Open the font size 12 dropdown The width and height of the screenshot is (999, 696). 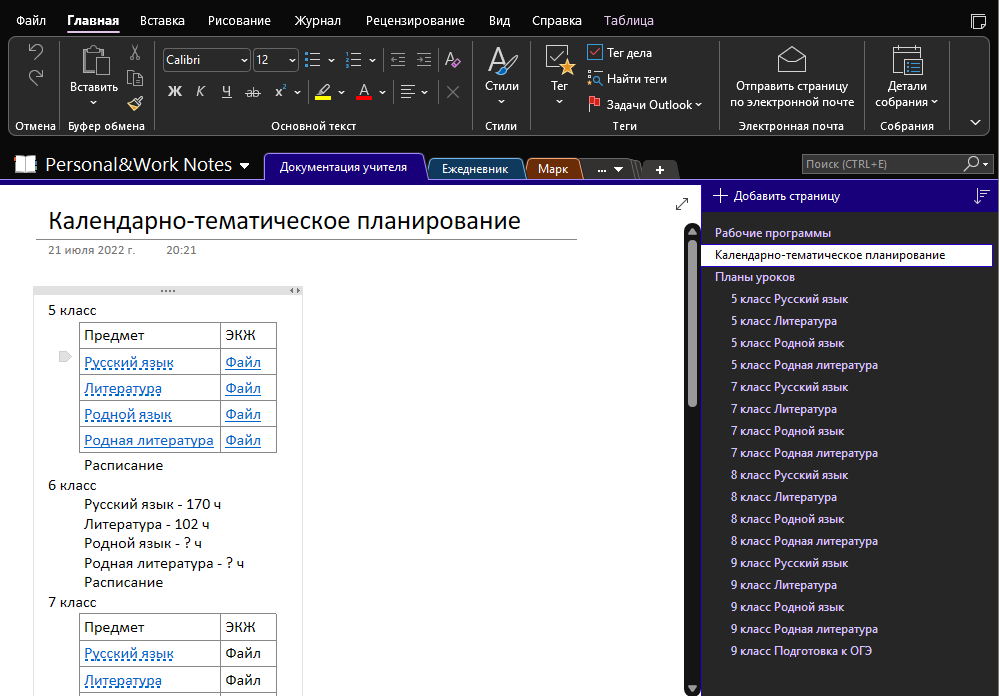(292, 61)
